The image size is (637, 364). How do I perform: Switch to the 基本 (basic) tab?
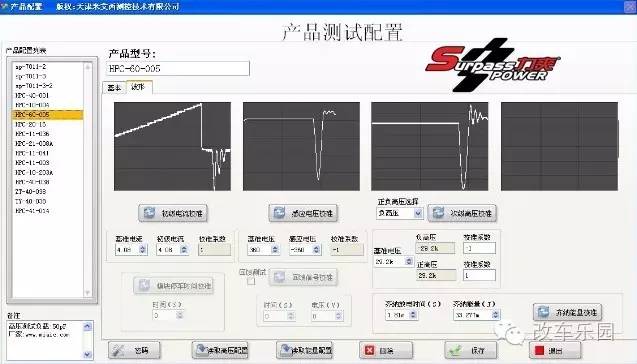(114, 87)
